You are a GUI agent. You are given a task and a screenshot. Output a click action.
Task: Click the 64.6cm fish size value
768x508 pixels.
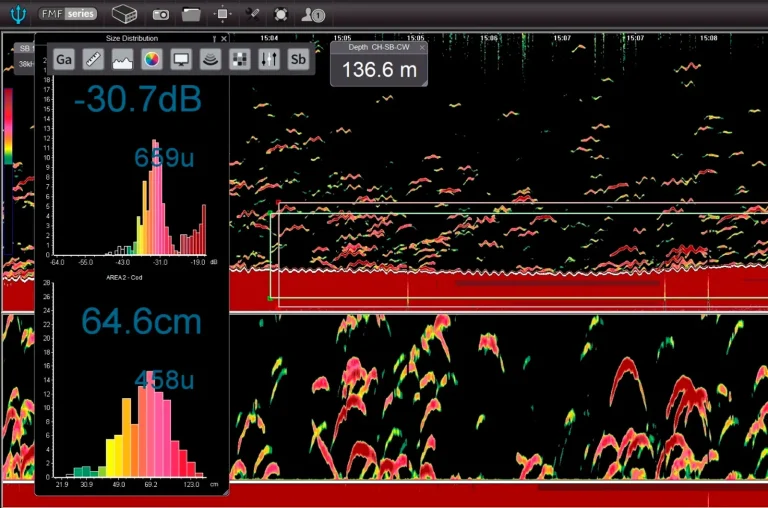[142, 321]
